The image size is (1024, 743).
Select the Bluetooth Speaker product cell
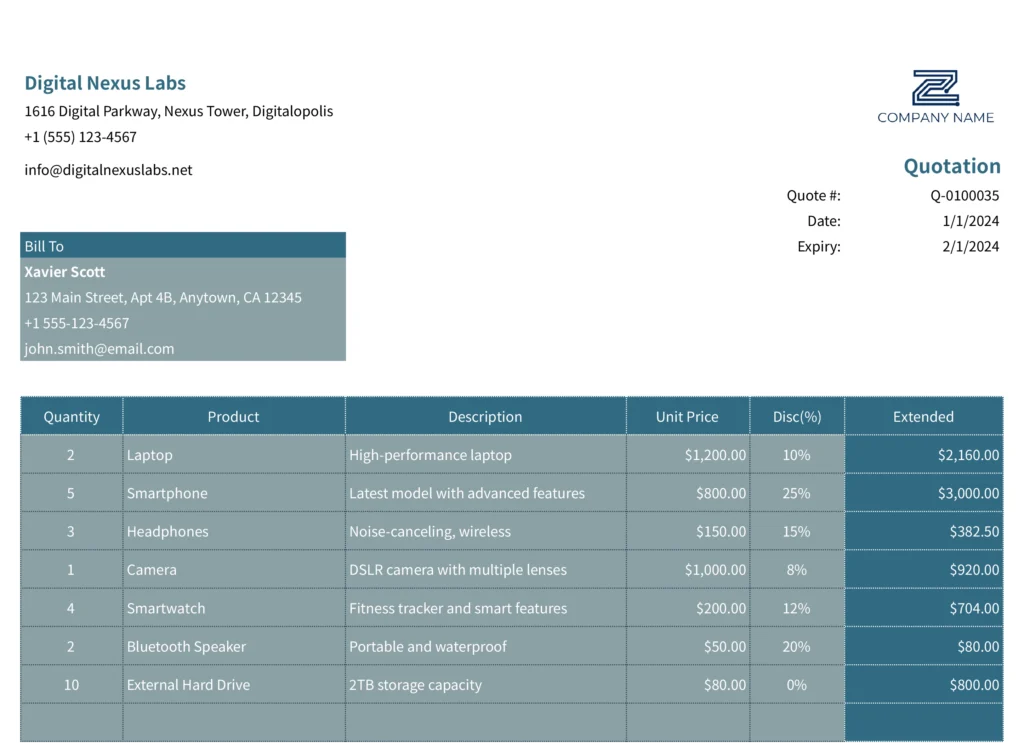point(234,646)
